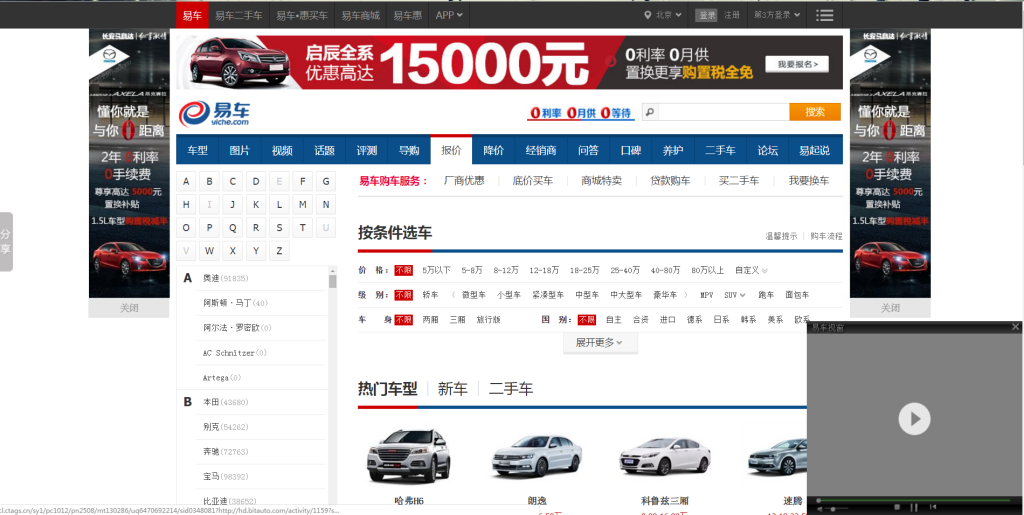Select level filter 紧凑型车

click(548, 295)
